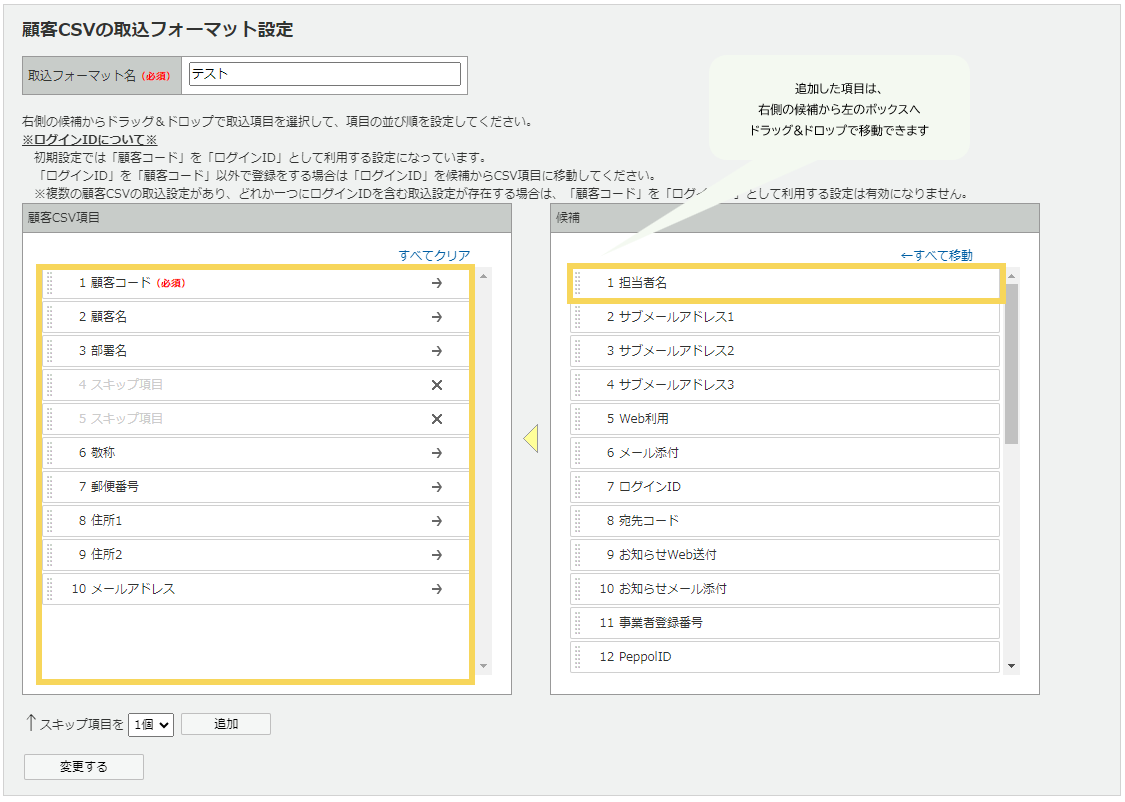Move 郵便番号 with its arrow icon
The width and height of the screenshot is (1125, 802).
click(437, 487)
